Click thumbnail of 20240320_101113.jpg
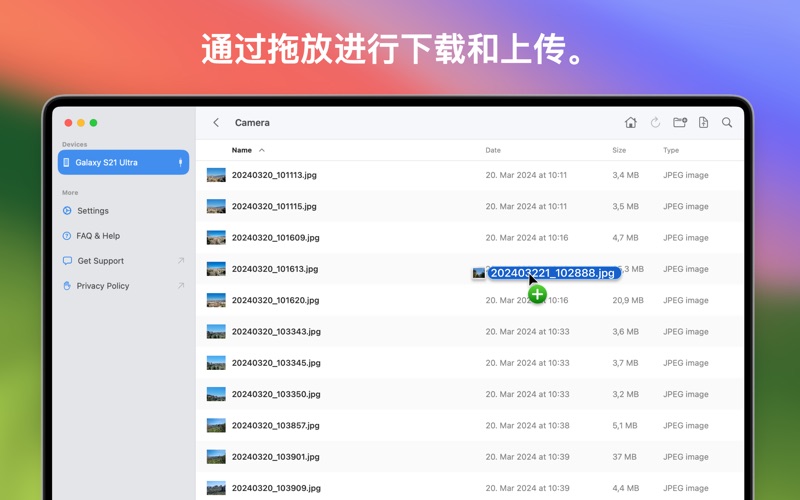Viewport: 800px width, 500px height. 216,175
